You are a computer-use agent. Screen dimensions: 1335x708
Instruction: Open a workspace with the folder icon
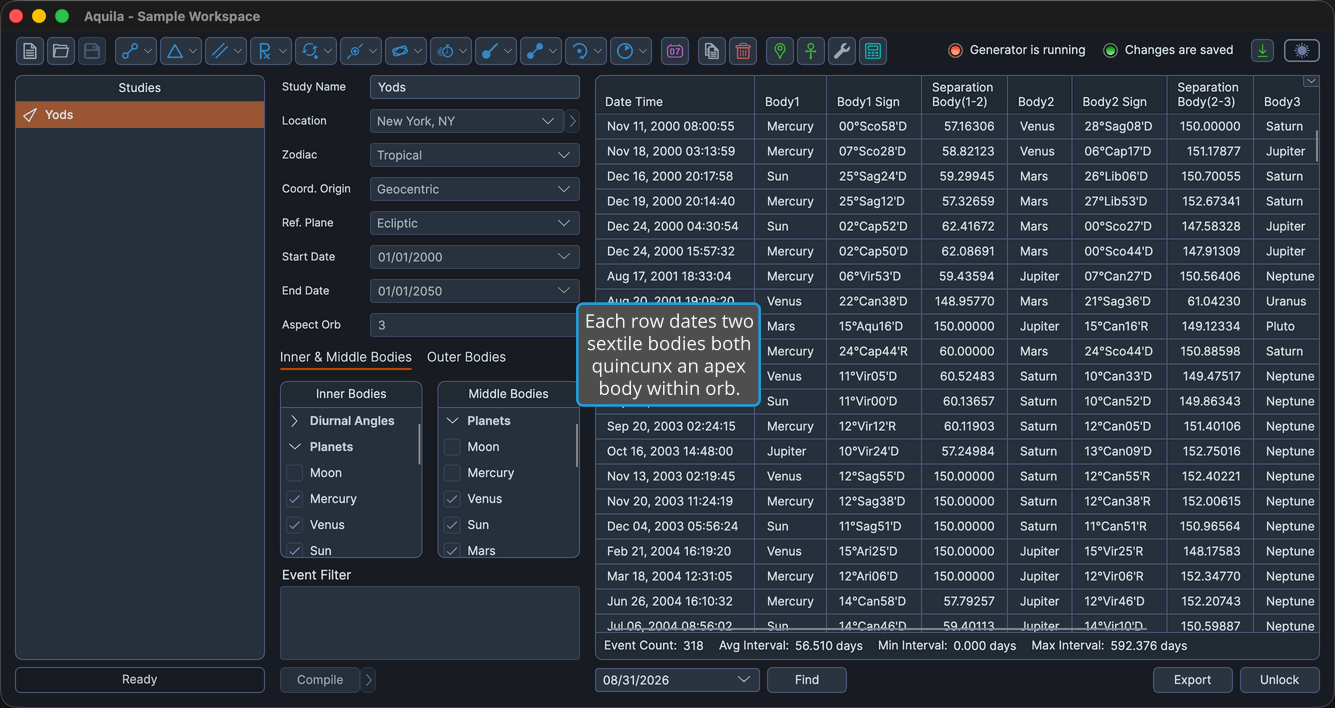pos(61,51)
